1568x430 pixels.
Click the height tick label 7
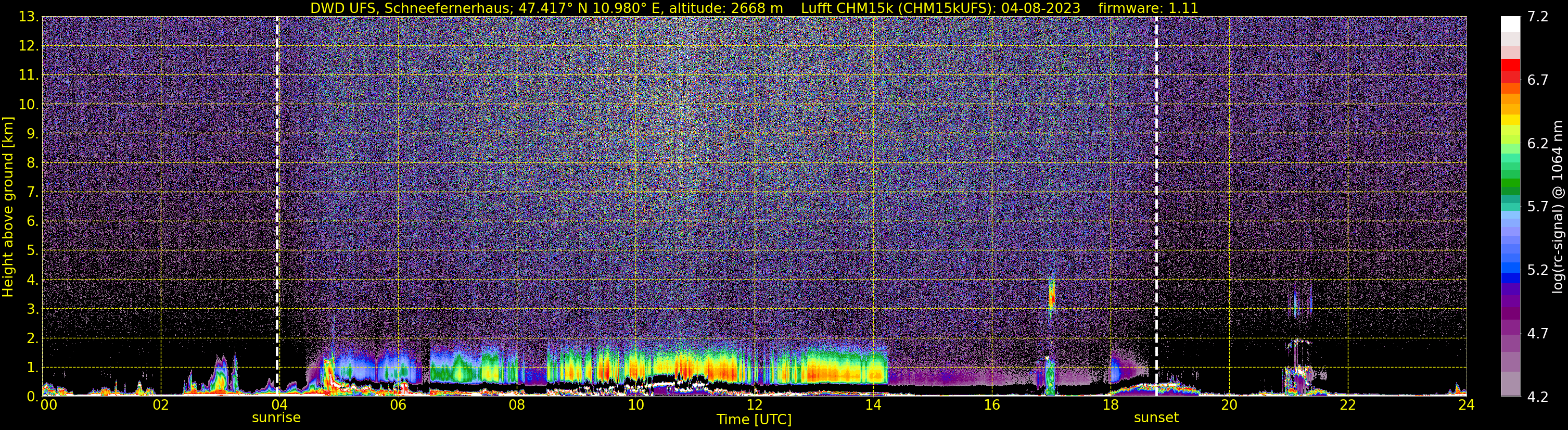[32, 193]
